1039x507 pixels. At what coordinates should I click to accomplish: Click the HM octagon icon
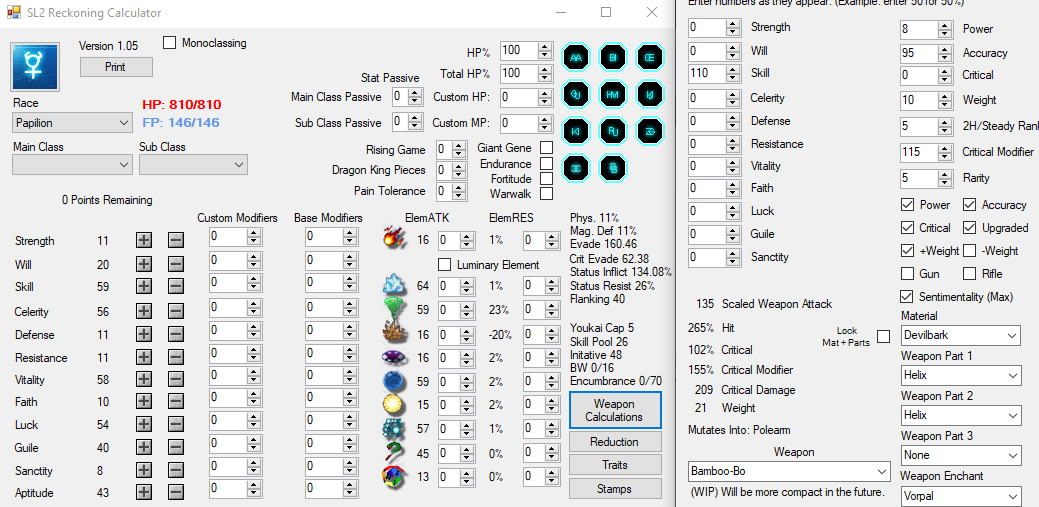pyautogui.click(x=613, y=95)
